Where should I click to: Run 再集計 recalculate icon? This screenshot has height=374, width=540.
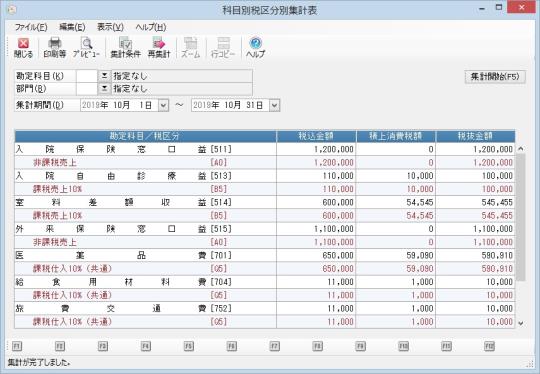(x=159, y=47)
